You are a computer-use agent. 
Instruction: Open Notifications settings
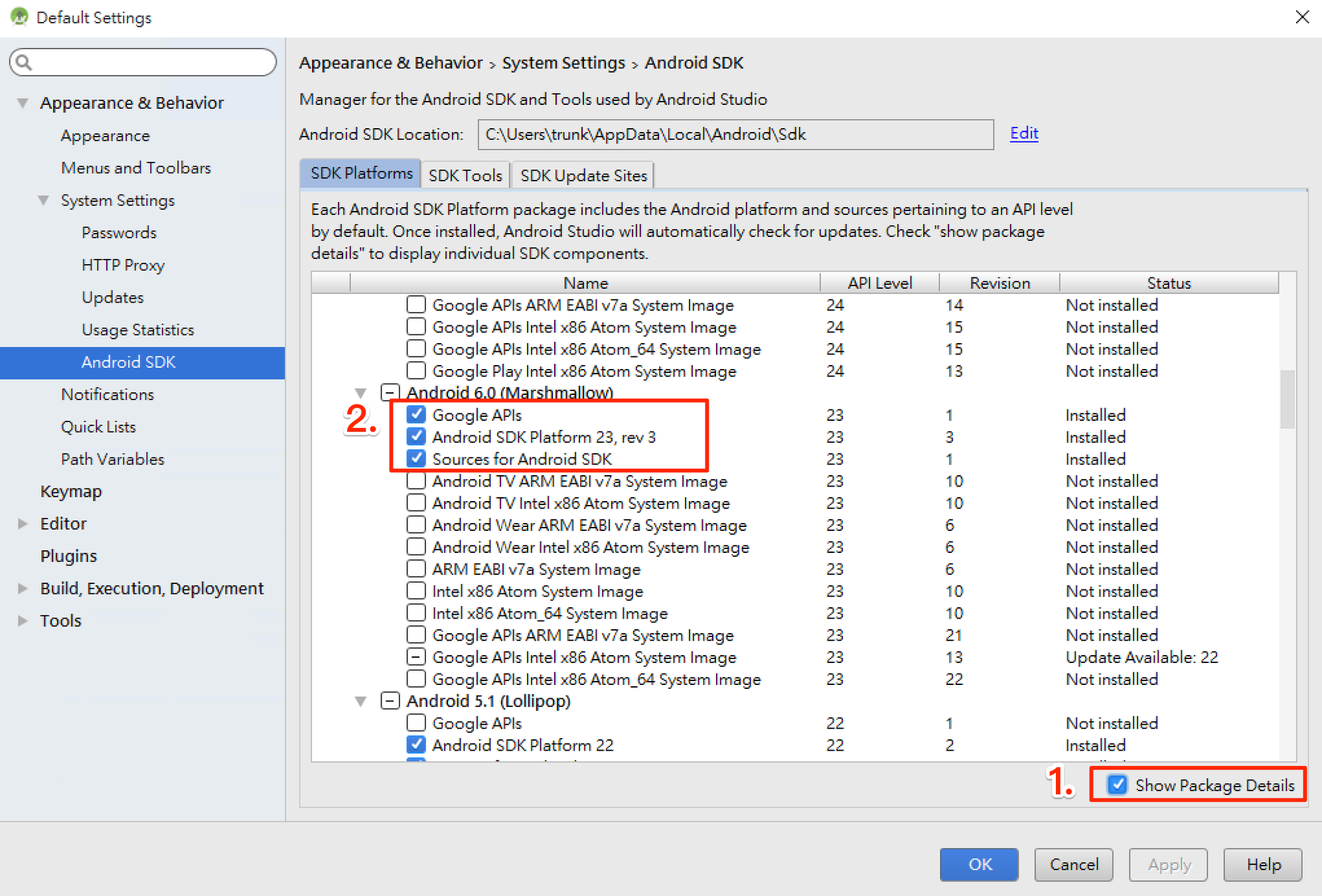(107, 394)
